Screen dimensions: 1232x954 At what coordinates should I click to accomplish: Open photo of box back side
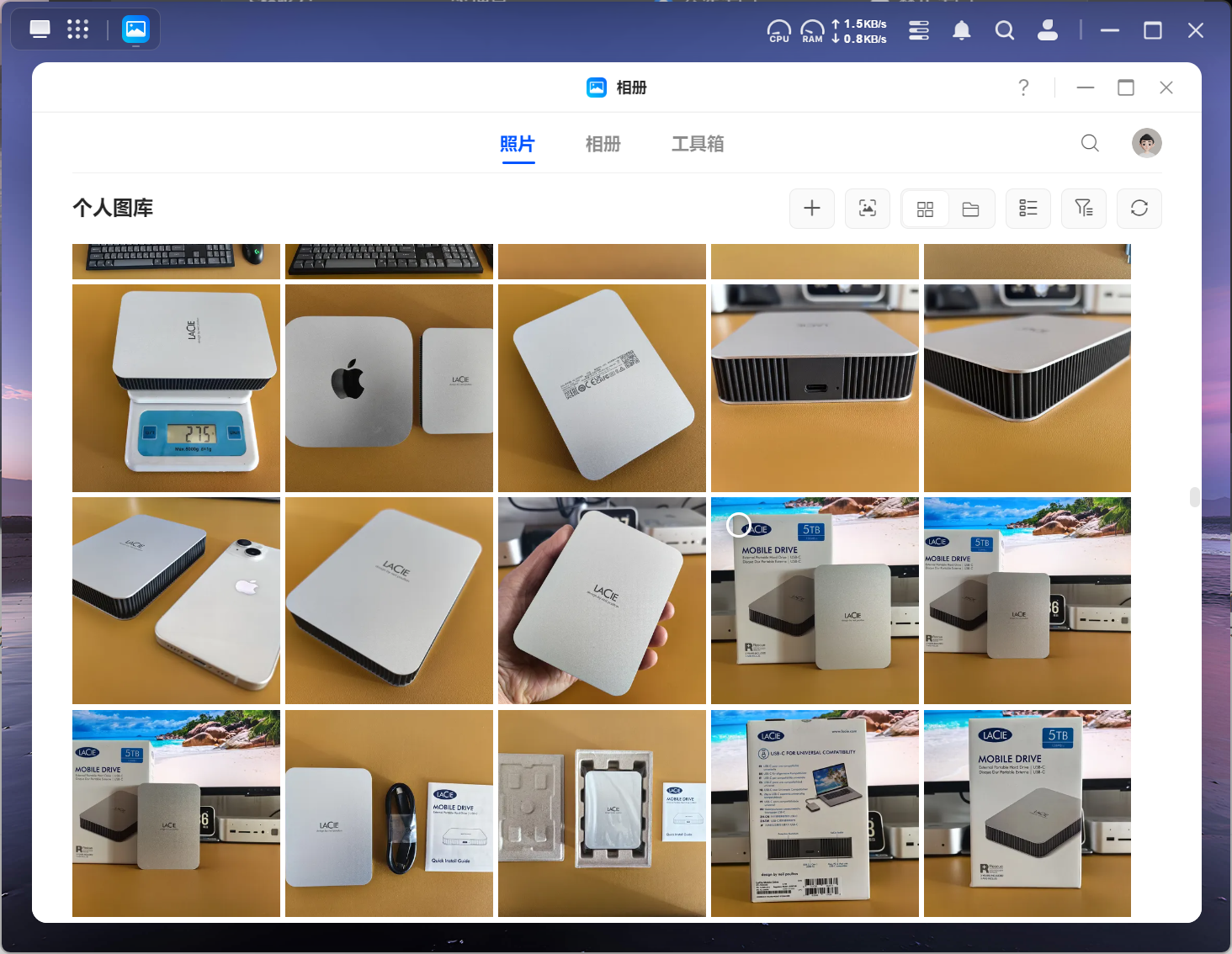tap(815, 814)
